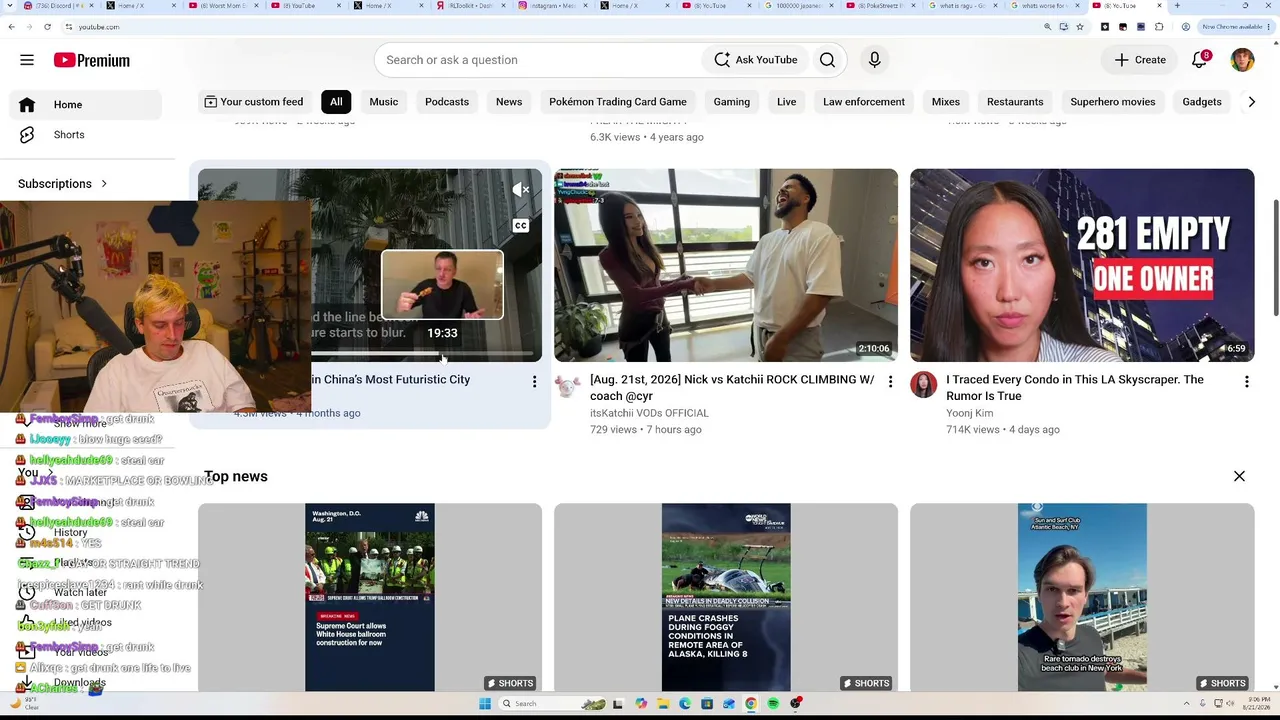Click the search magnifier button
The height and width of the screenshot is (720, 1280).
point(827,60)
